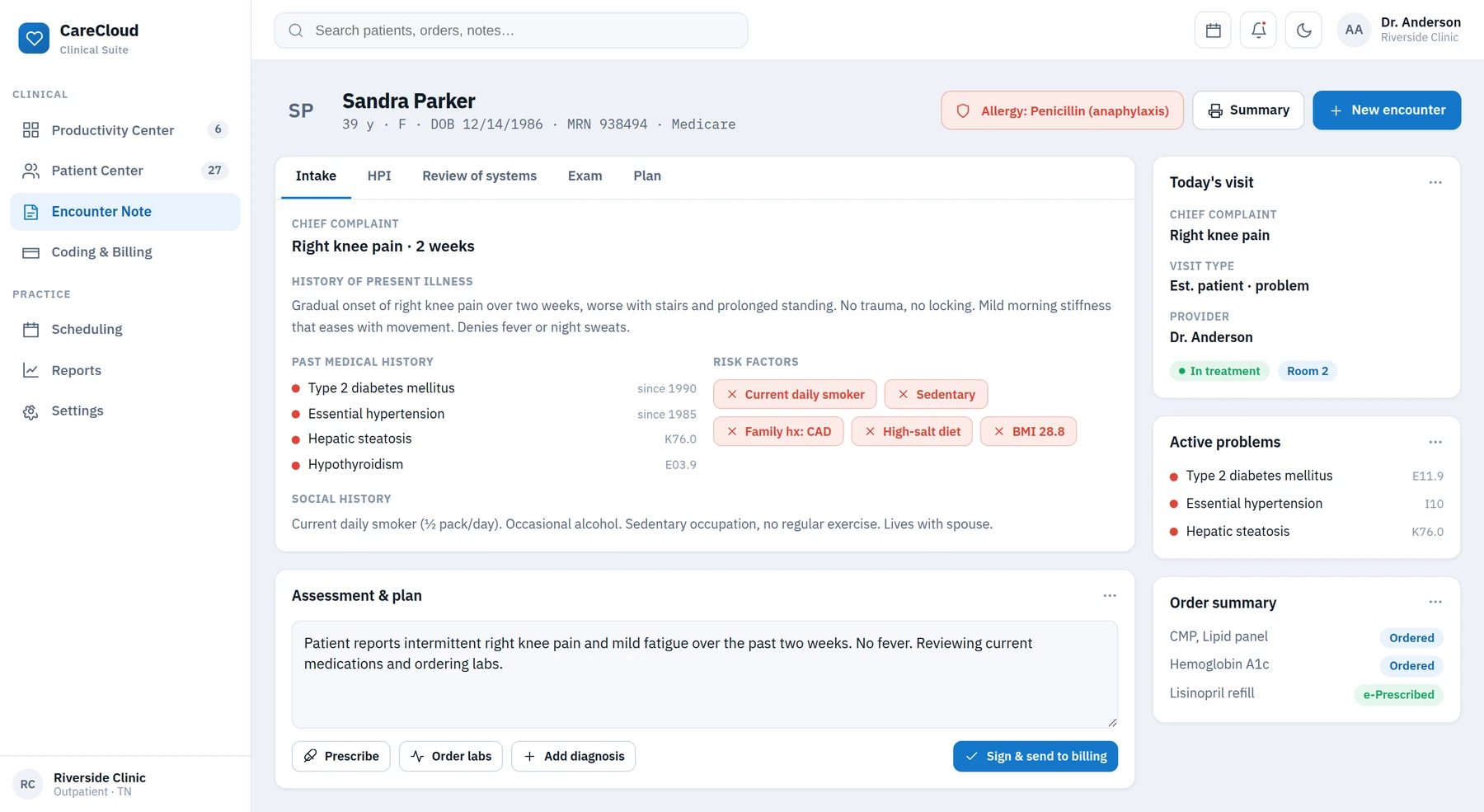The image size is (1484, 812).
Task: Open Active problems options menu
Action: pyautogui.click(x=1435, y=442)
